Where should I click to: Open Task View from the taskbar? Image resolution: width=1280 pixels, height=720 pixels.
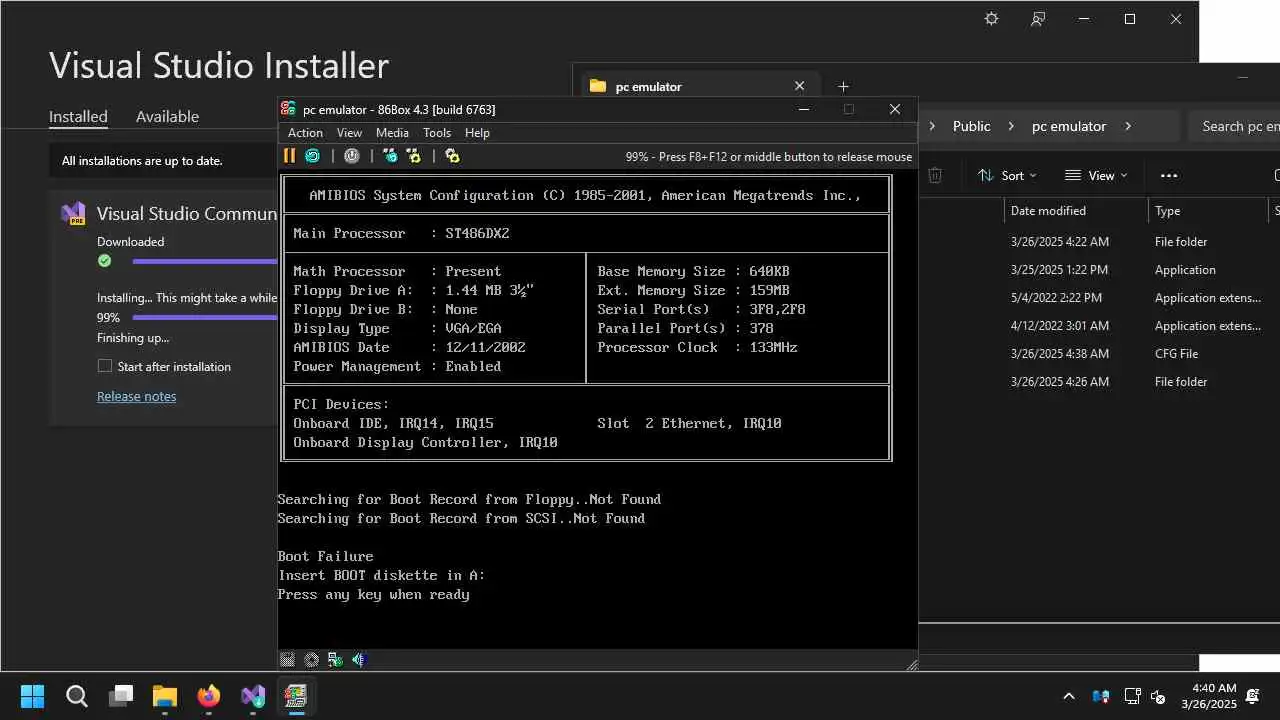(121, 696)
